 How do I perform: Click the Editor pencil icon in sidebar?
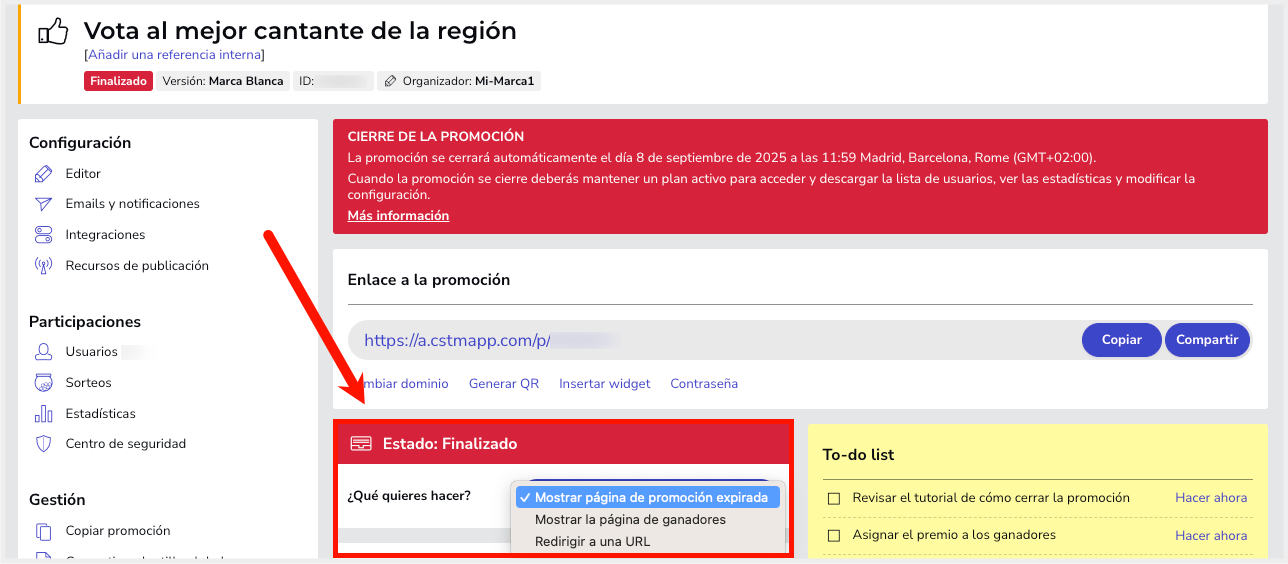[43, 174]
